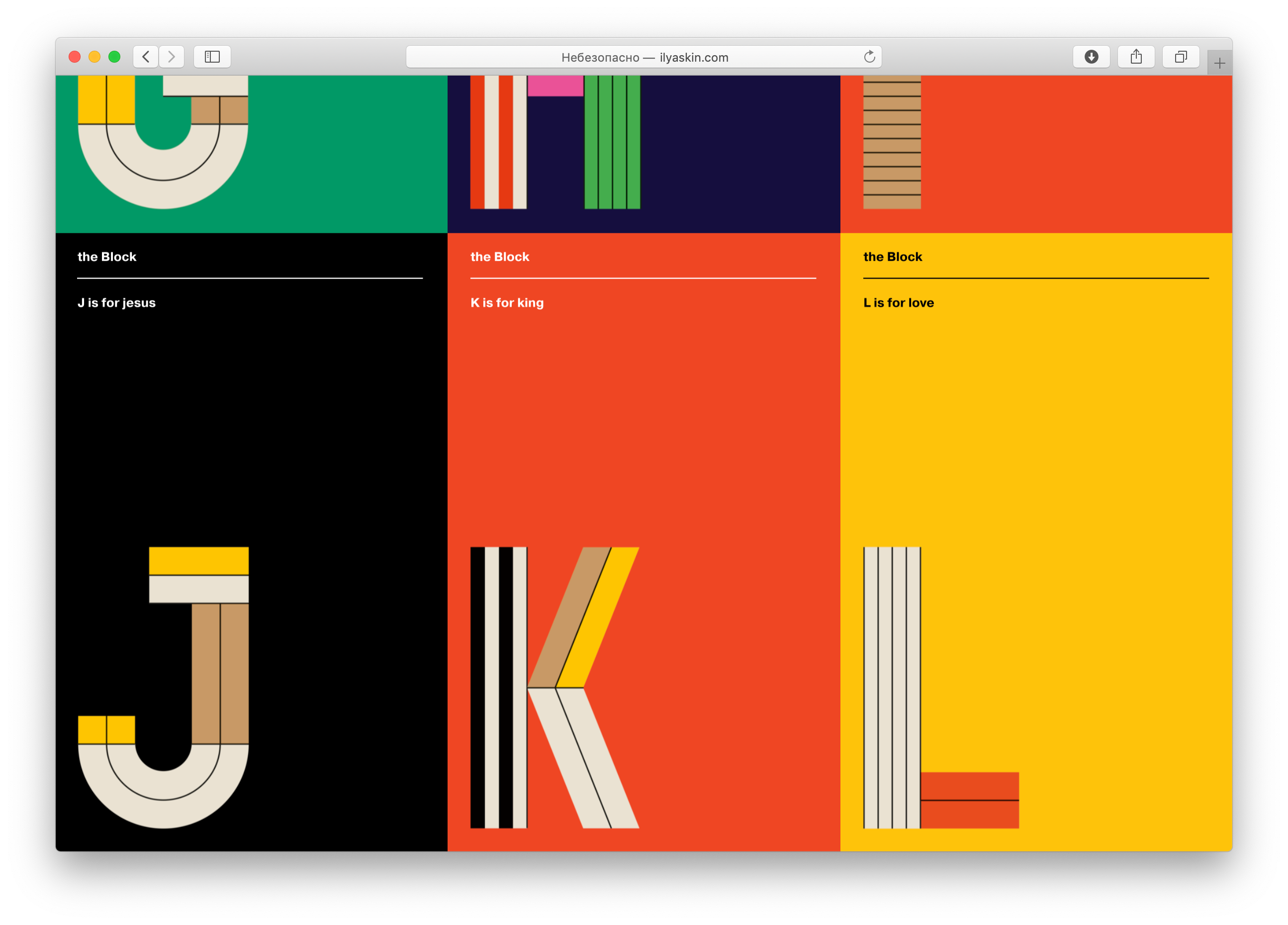Click the yellow window minimize button
The width and height of the screenshot is (1288, 925).
[94, 57]
